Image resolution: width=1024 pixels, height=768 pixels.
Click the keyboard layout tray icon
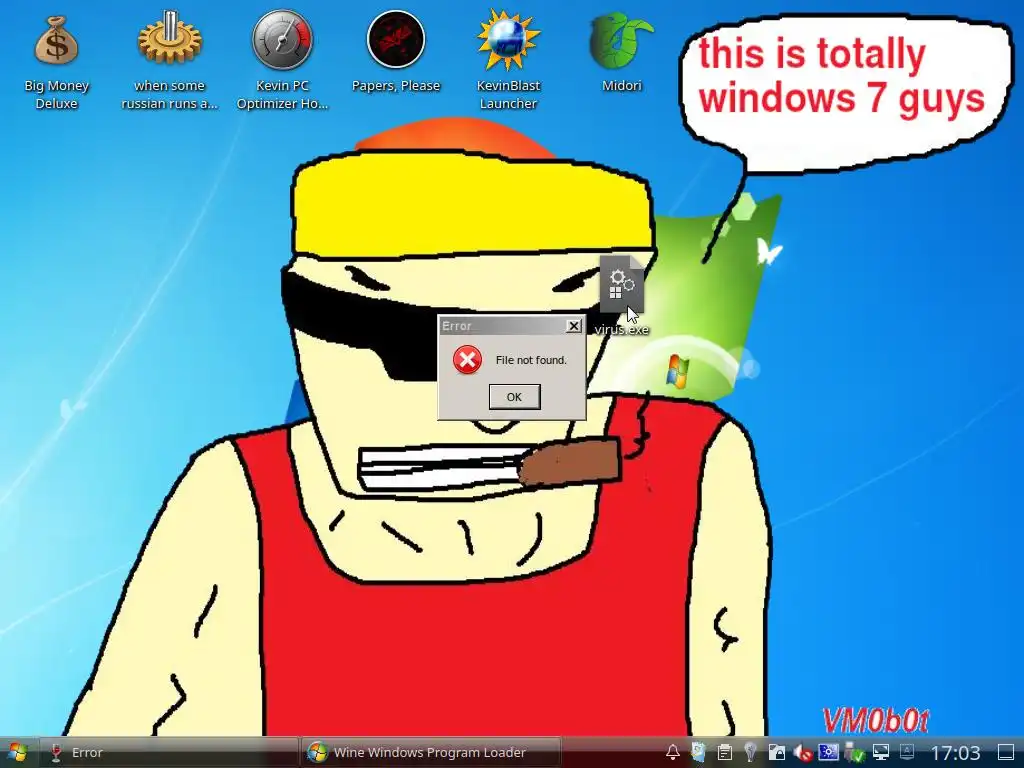[907, 752]
